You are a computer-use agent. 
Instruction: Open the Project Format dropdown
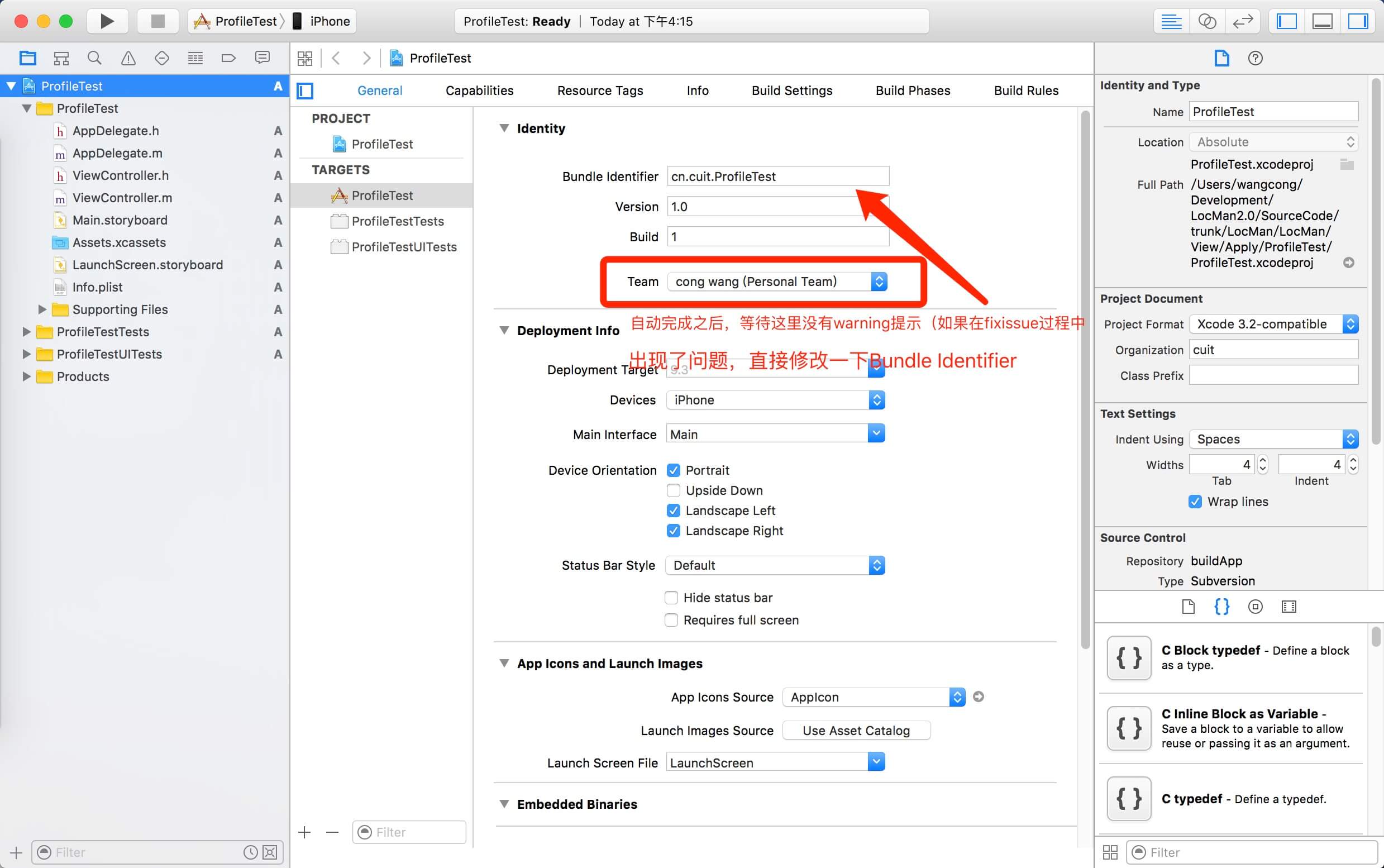1273,325
